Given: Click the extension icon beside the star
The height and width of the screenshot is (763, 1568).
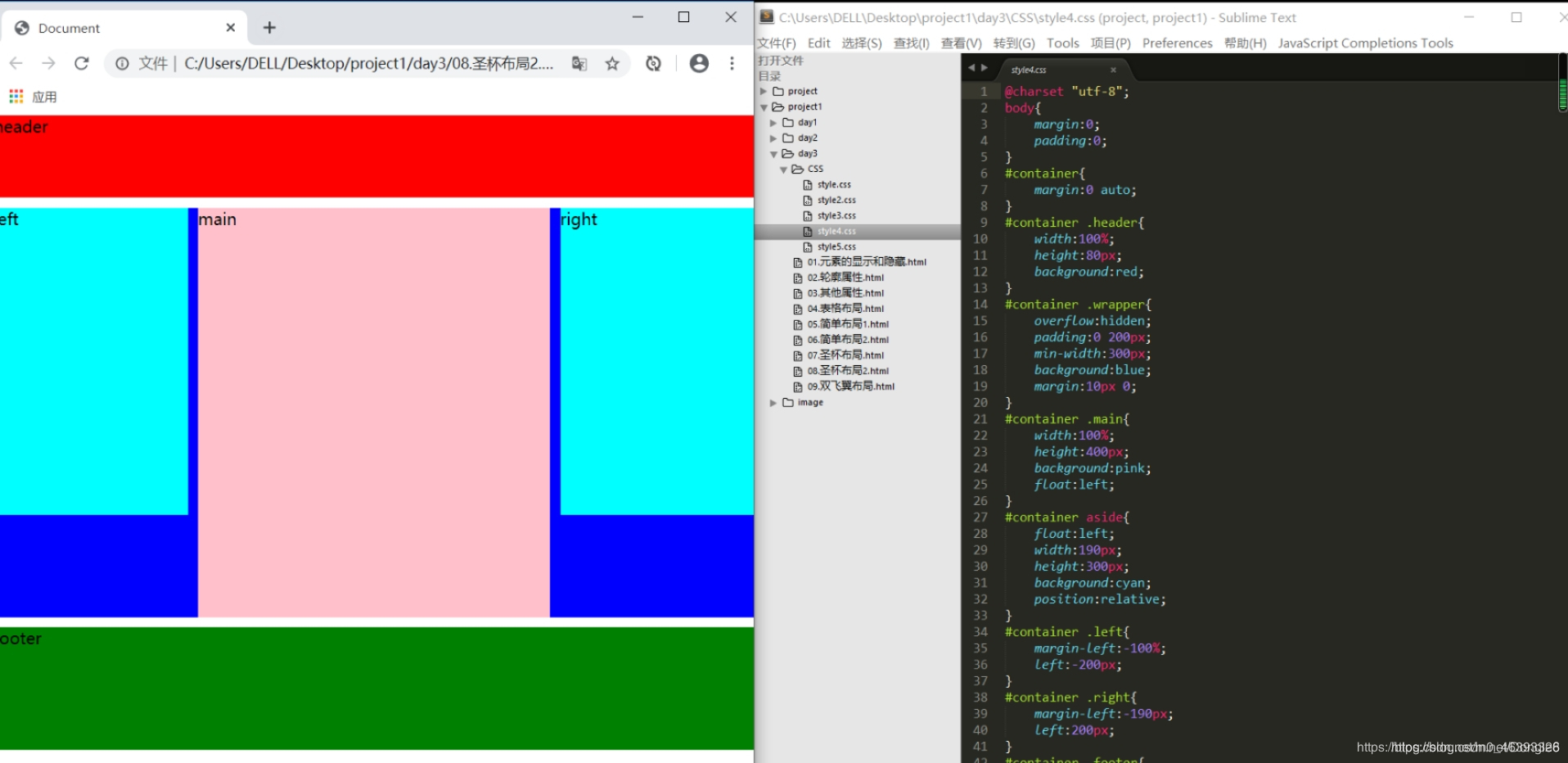Looking at the screenshot, I should 653,63.
